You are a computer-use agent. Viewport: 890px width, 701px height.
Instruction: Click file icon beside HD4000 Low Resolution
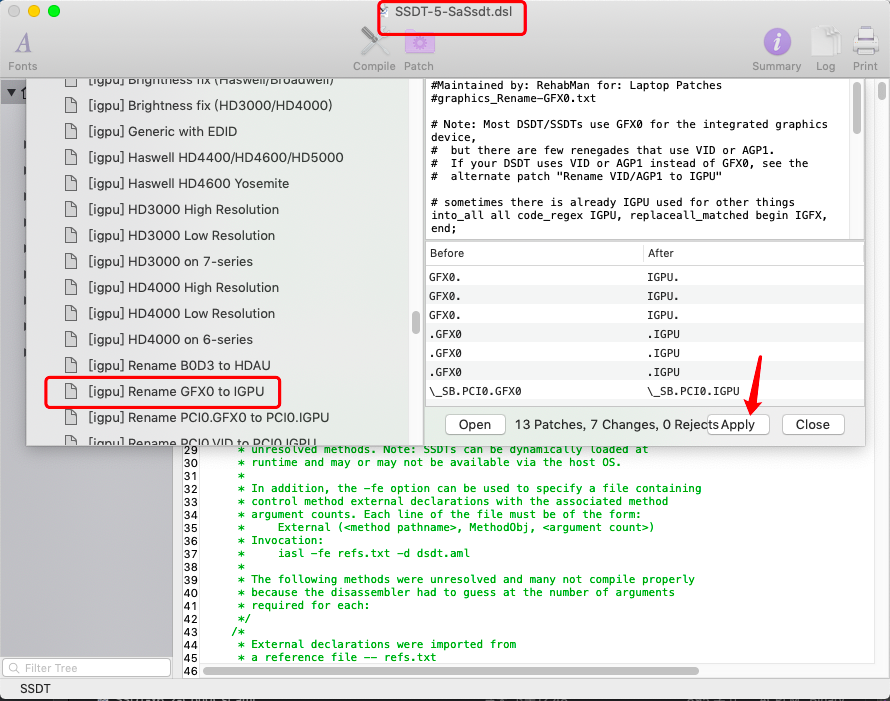71,313
